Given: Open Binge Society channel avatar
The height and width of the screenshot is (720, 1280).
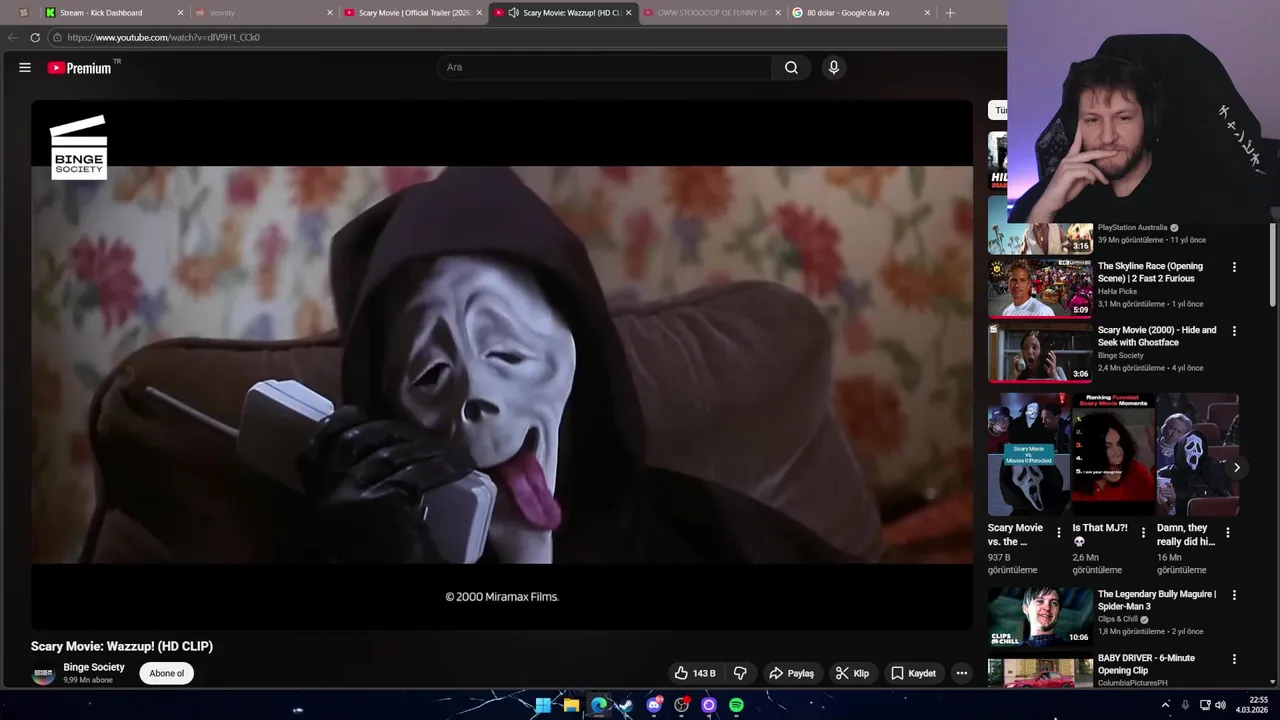Looking at the screenshot, I should click(x=43, y=674).
